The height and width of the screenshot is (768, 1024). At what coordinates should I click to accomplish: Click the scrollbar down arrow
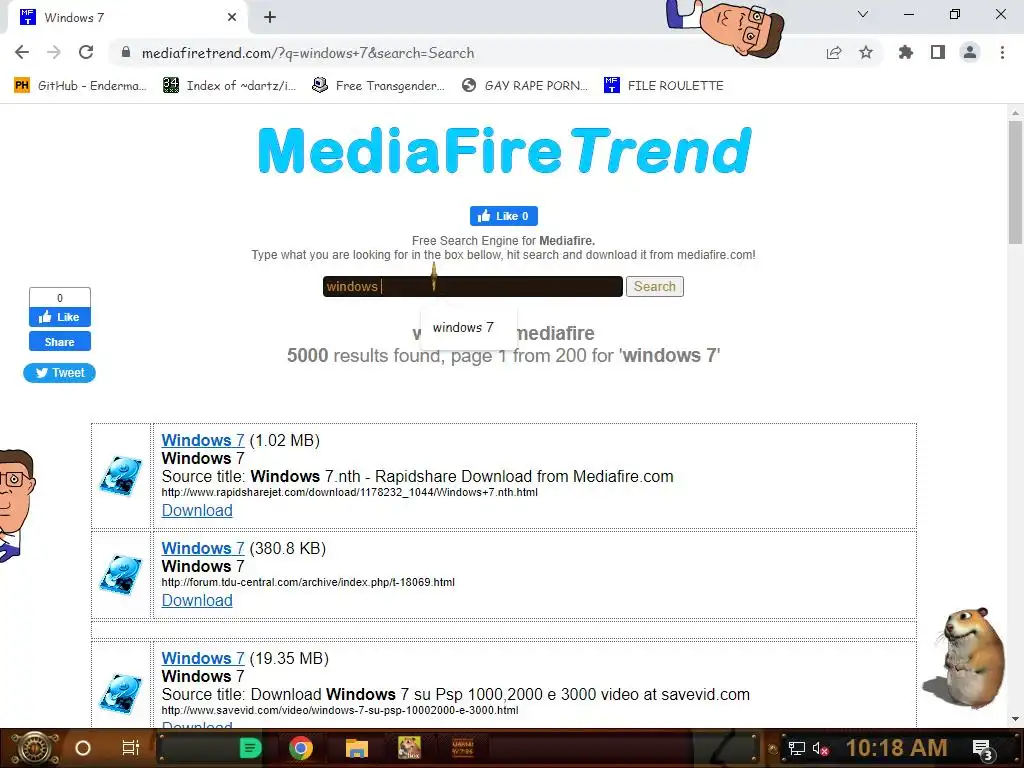click(x=1015, y=719)
